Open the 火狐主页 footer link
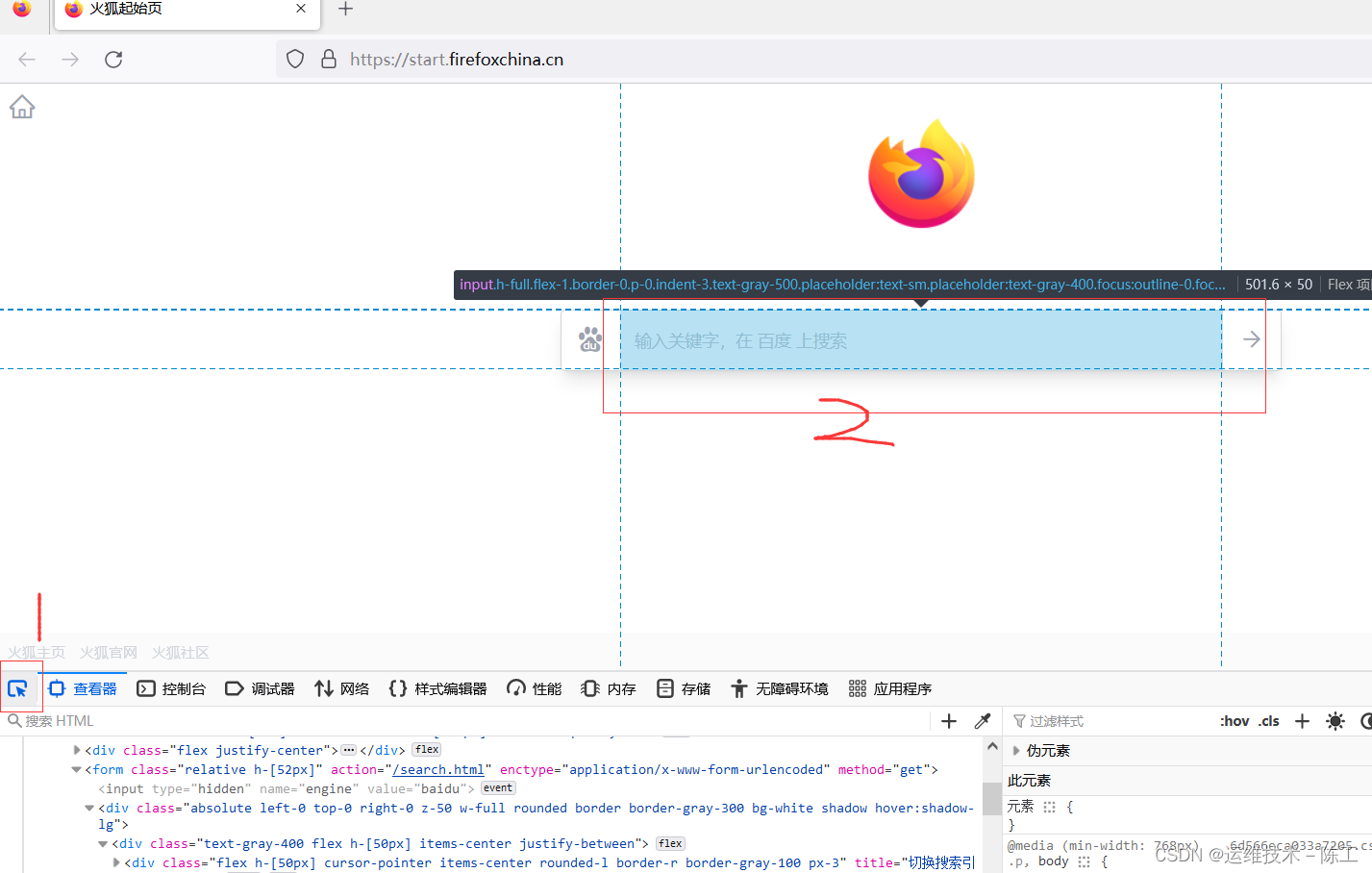Viewport: 1372px width, 873px height. click(x=37, y=653)
